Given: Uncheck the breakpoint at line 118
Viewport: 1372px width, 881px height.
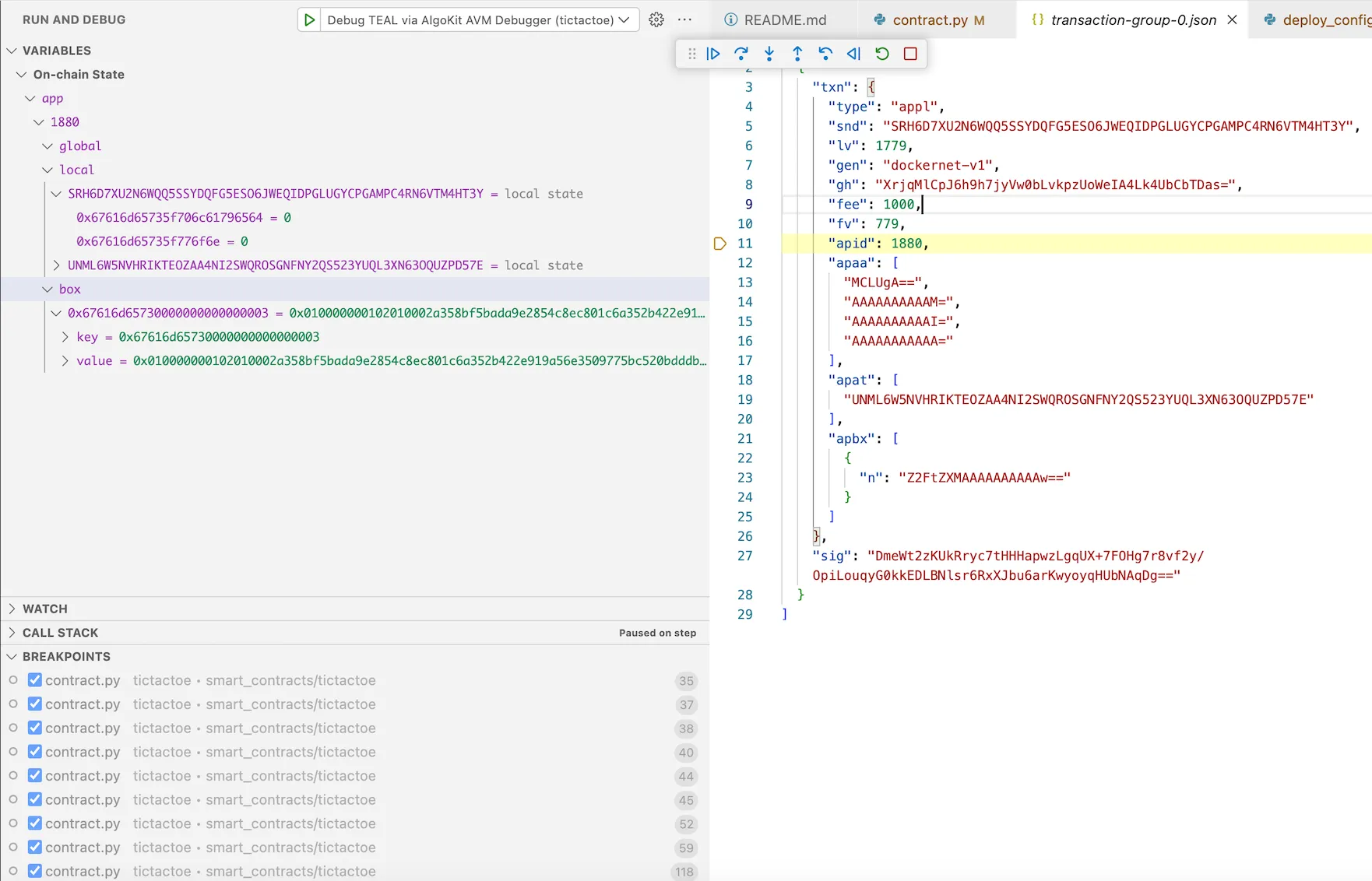Looking at the screenshot, I should [x=34, y=871].
